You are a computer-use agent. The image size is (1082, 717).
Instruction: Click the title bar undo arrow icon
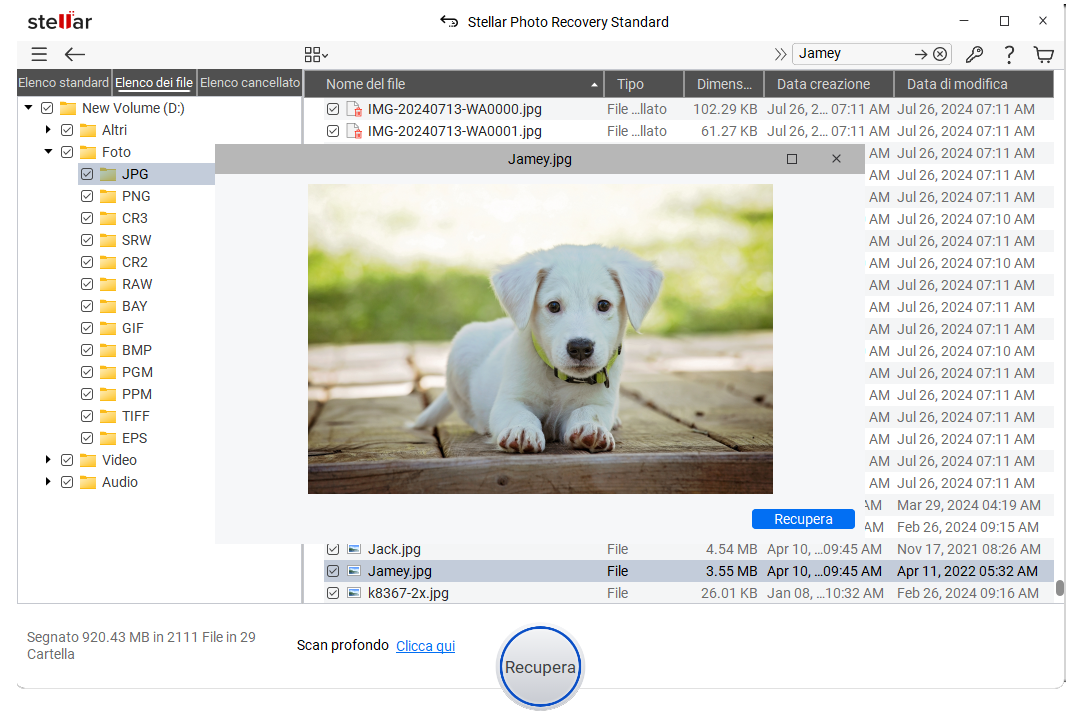pyautogui.click(x=449, y=21)
